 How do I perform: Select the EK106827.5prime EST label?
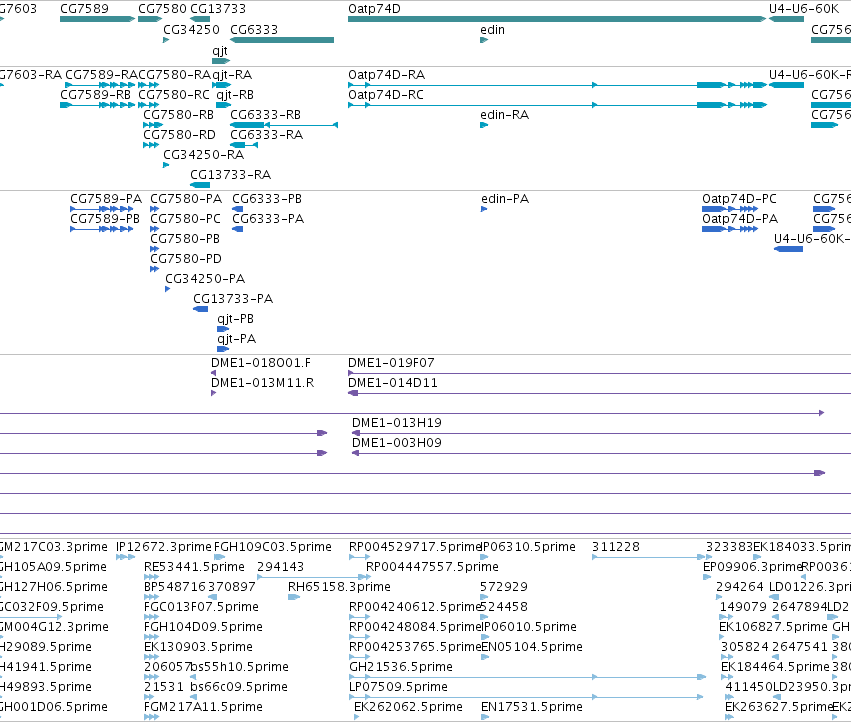coord(773,627)
